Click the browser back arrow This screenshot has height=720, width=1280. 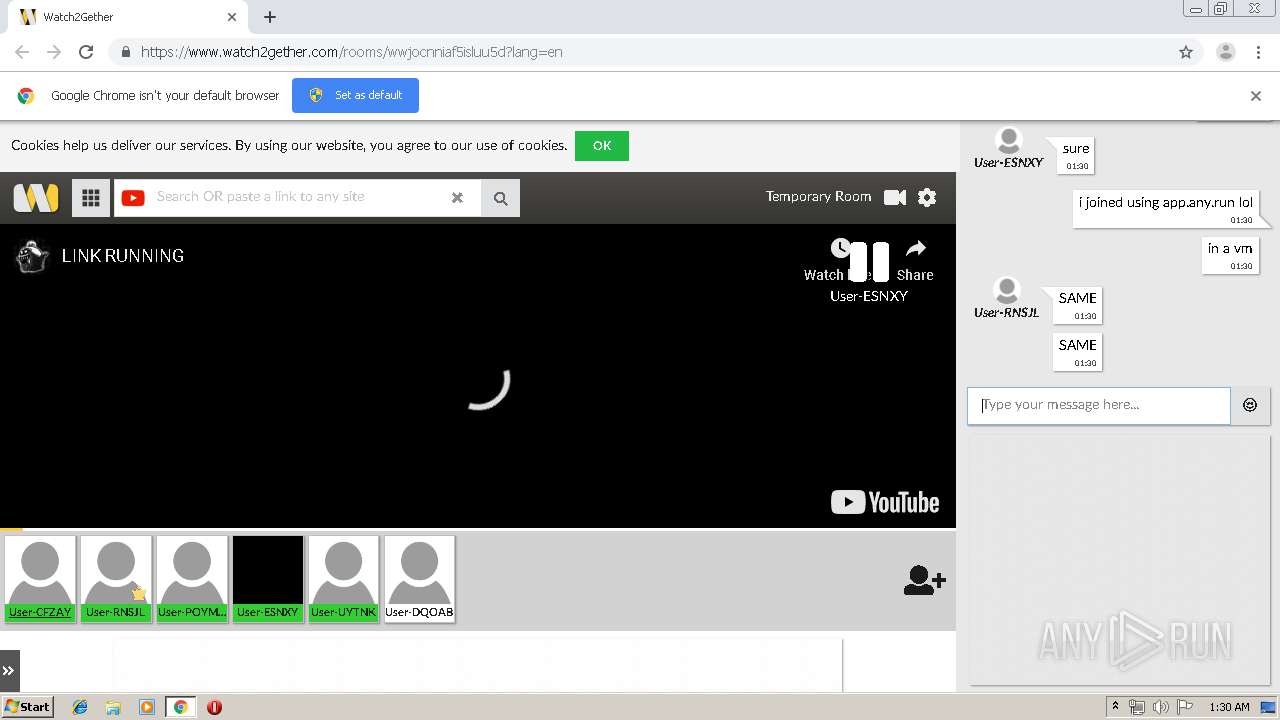pyautogui.click(x=22, y=52)
